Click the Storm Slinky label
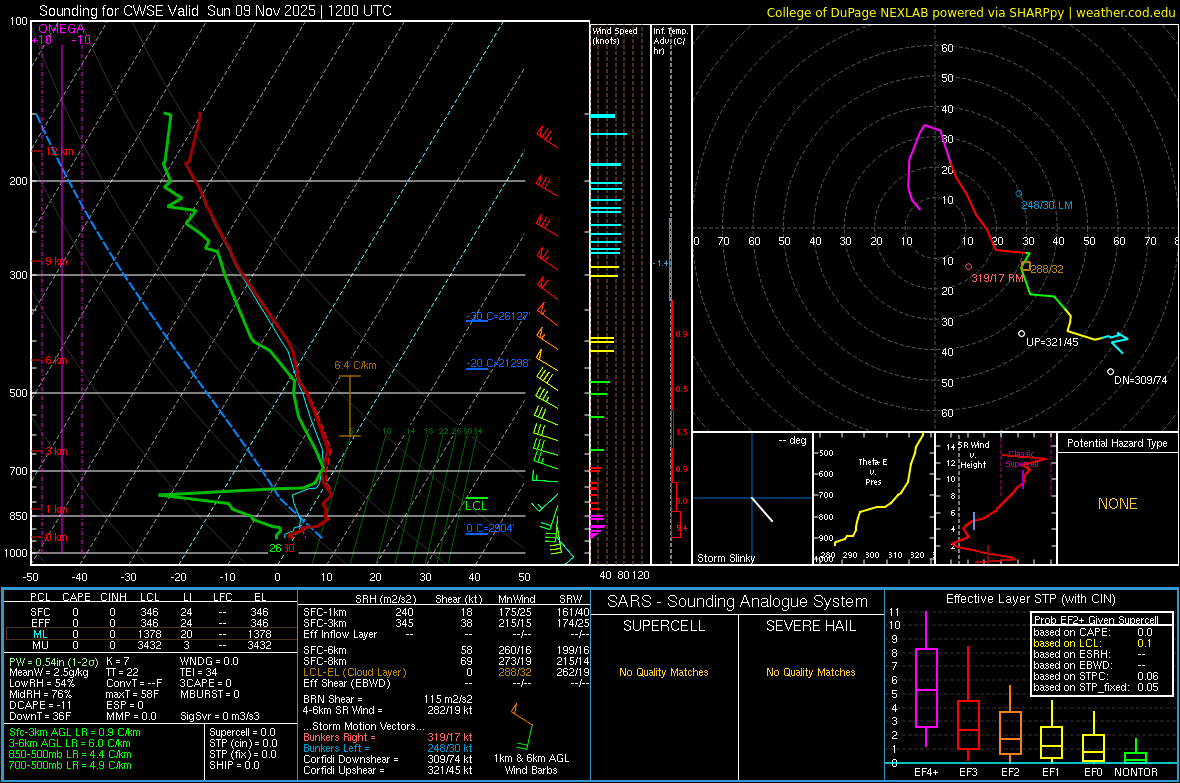 point(725,558)
